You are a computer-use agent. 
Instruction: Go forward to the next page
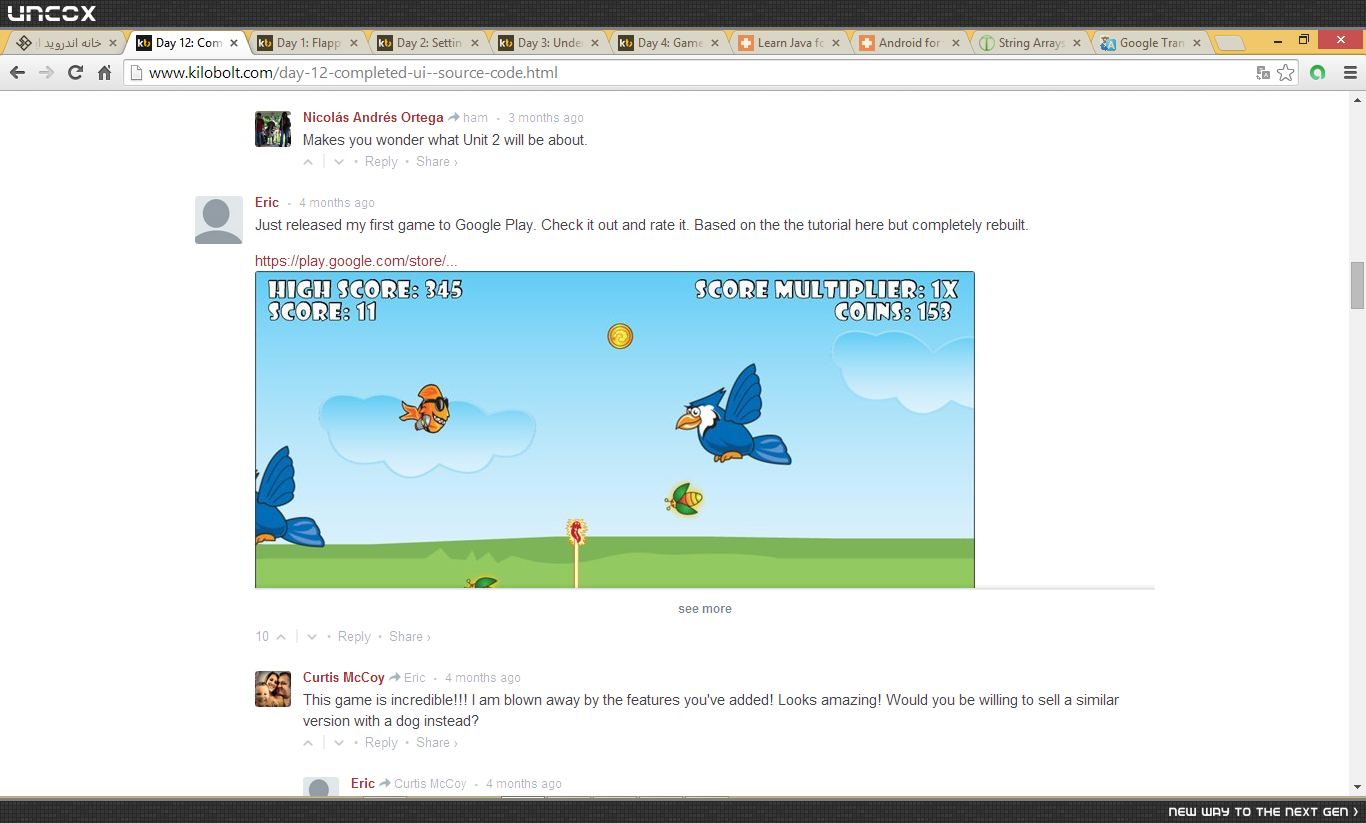click(46, 72)
